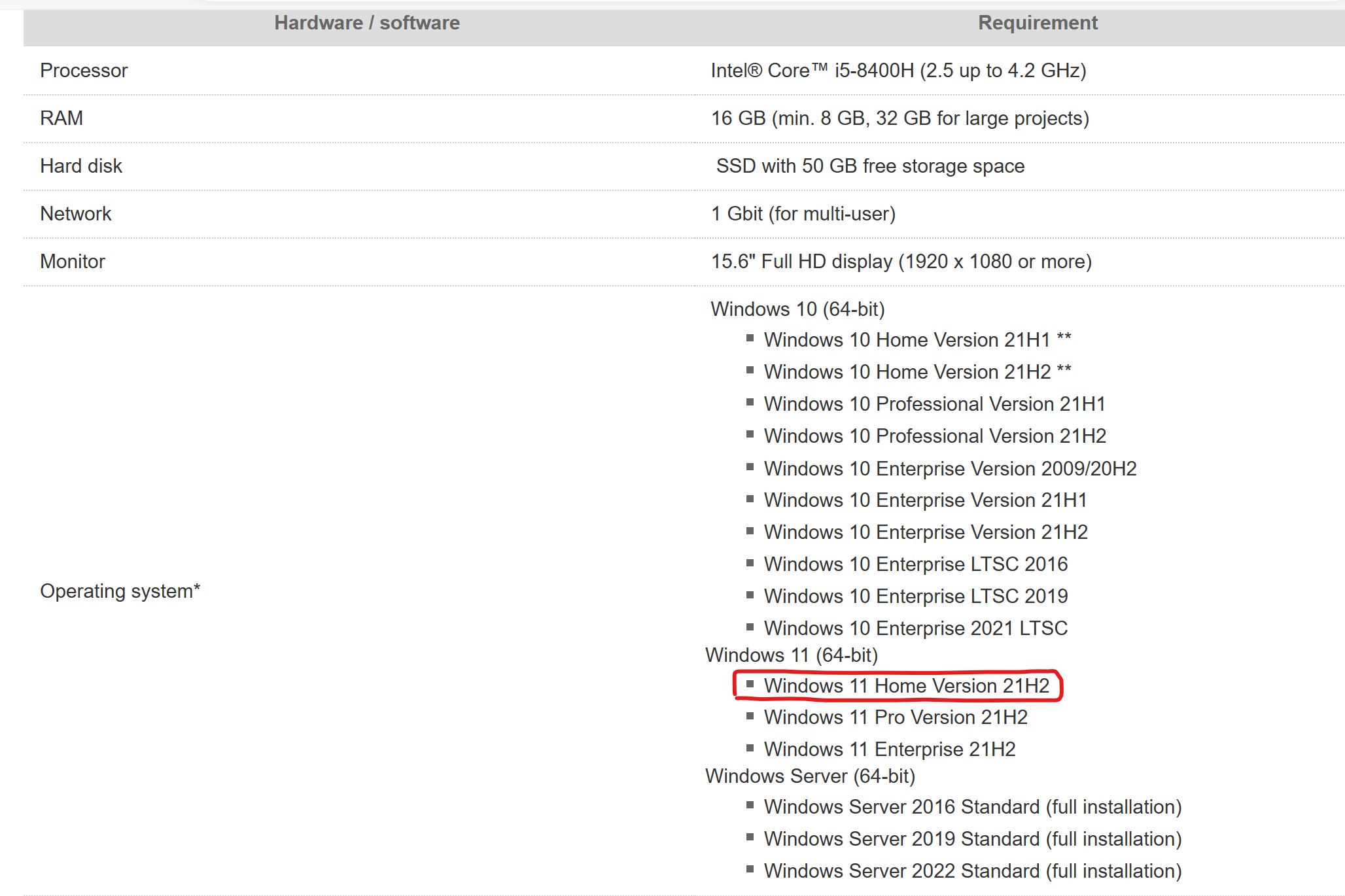Screen dimensions: 1345x896
Task: Click the Intel Core i5-8400H requirement text
Action: click(x=898, y=71)
